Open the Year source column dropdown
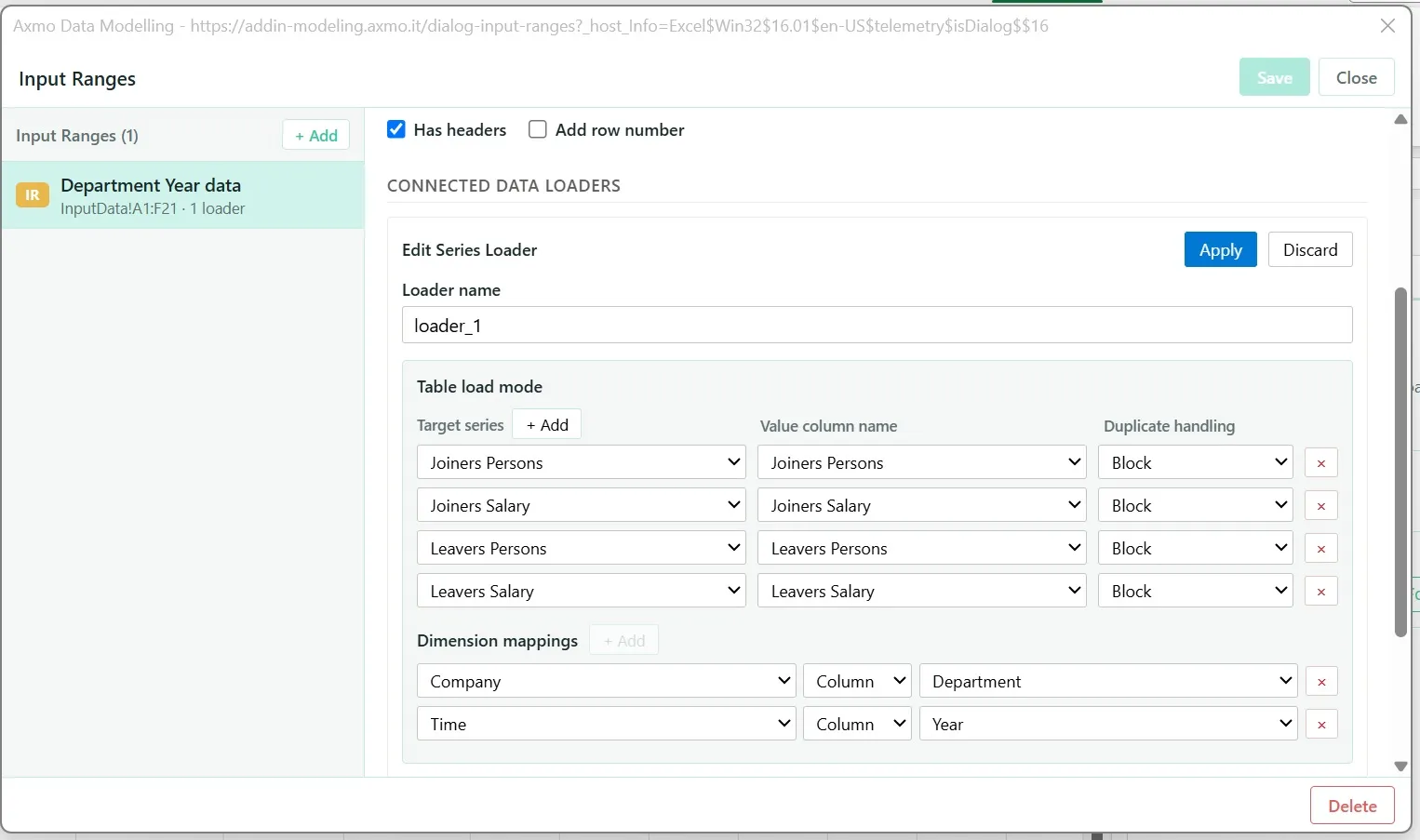The width and height of the screenshot is (1420, 840). pyautogui.click(x=1108, y=724)
